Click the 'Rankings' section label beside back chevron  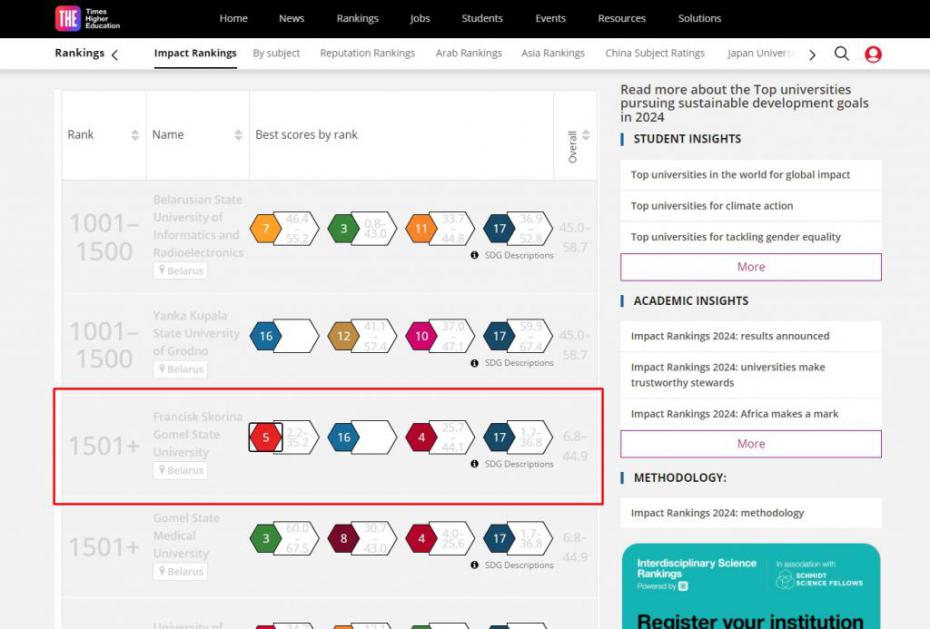[x=79, y=53]
